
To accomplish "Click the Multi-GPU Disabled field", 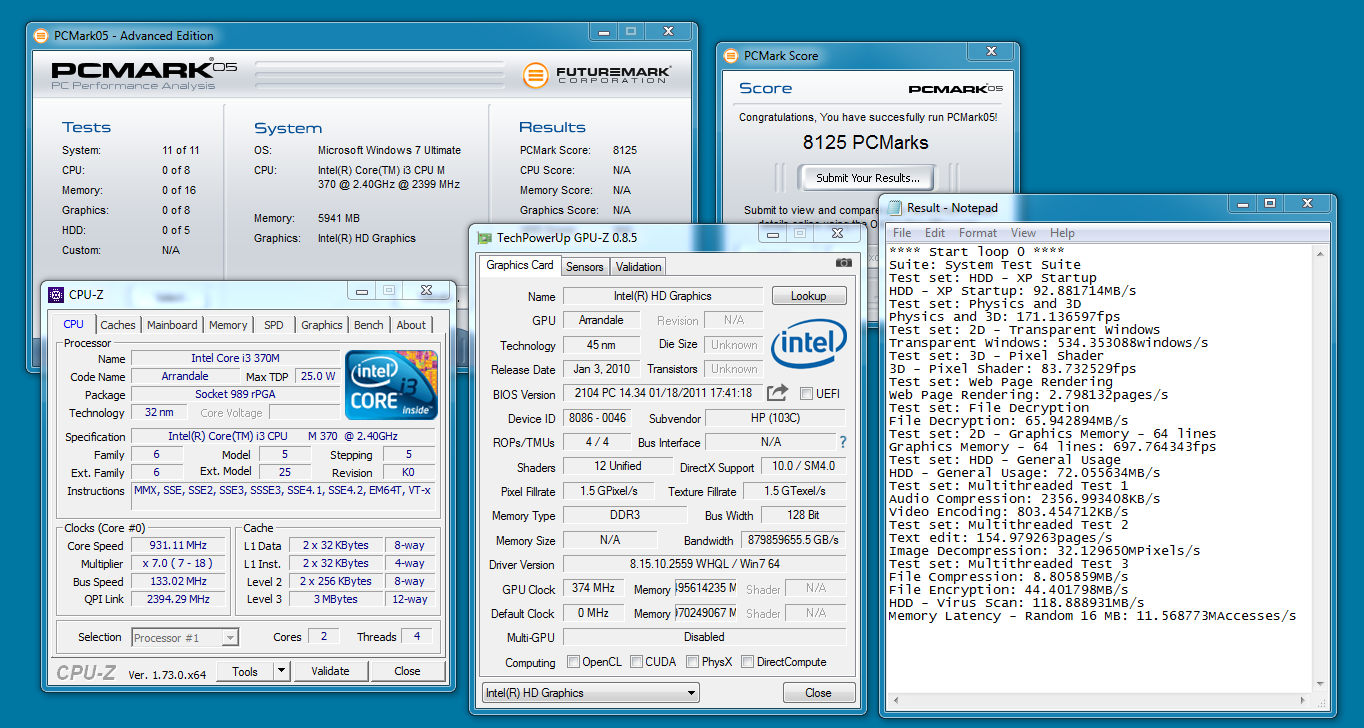I will coord(704,637).
